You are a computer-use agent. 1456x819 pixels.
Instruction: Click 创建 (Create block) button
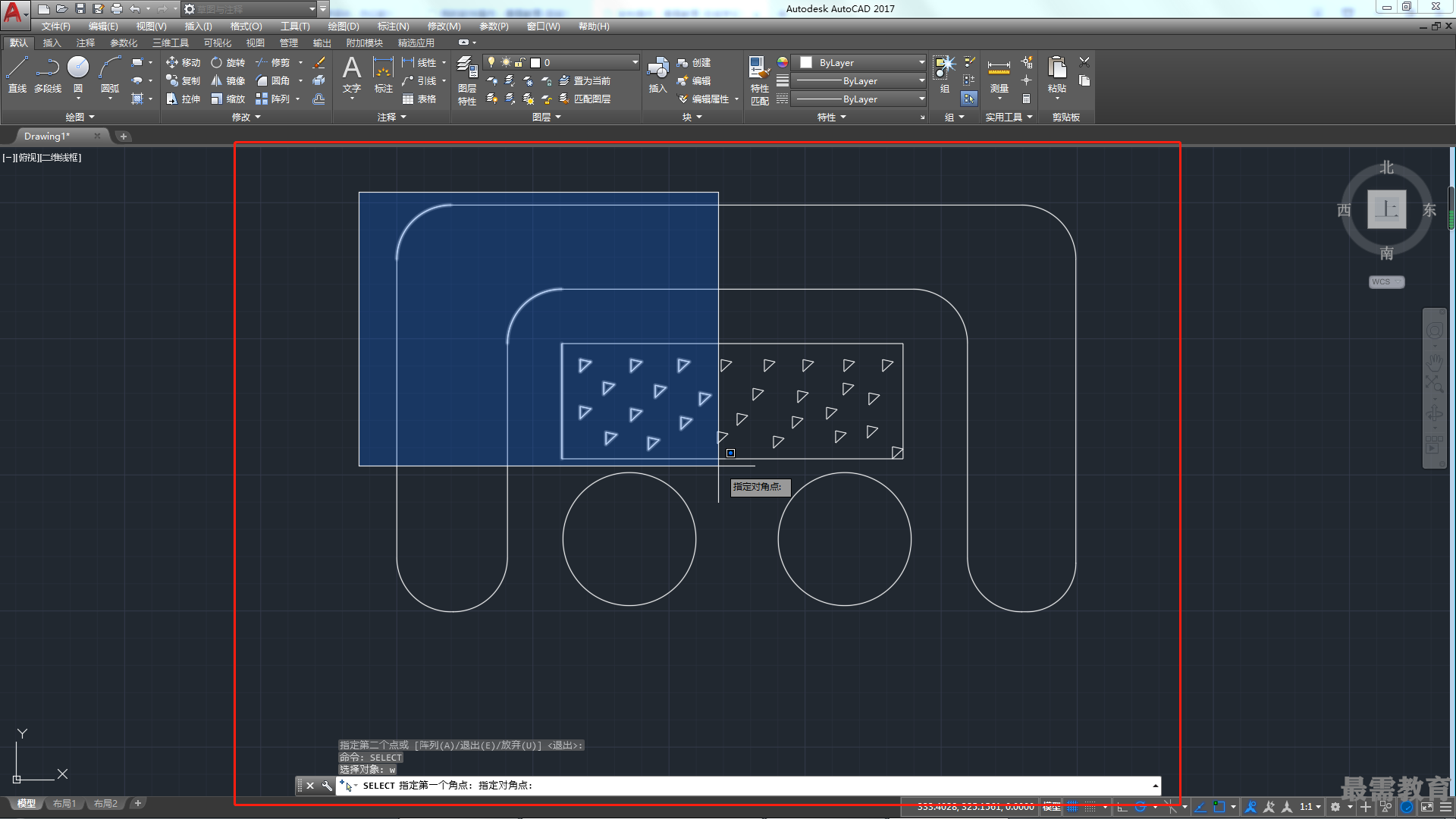(694, 62)
